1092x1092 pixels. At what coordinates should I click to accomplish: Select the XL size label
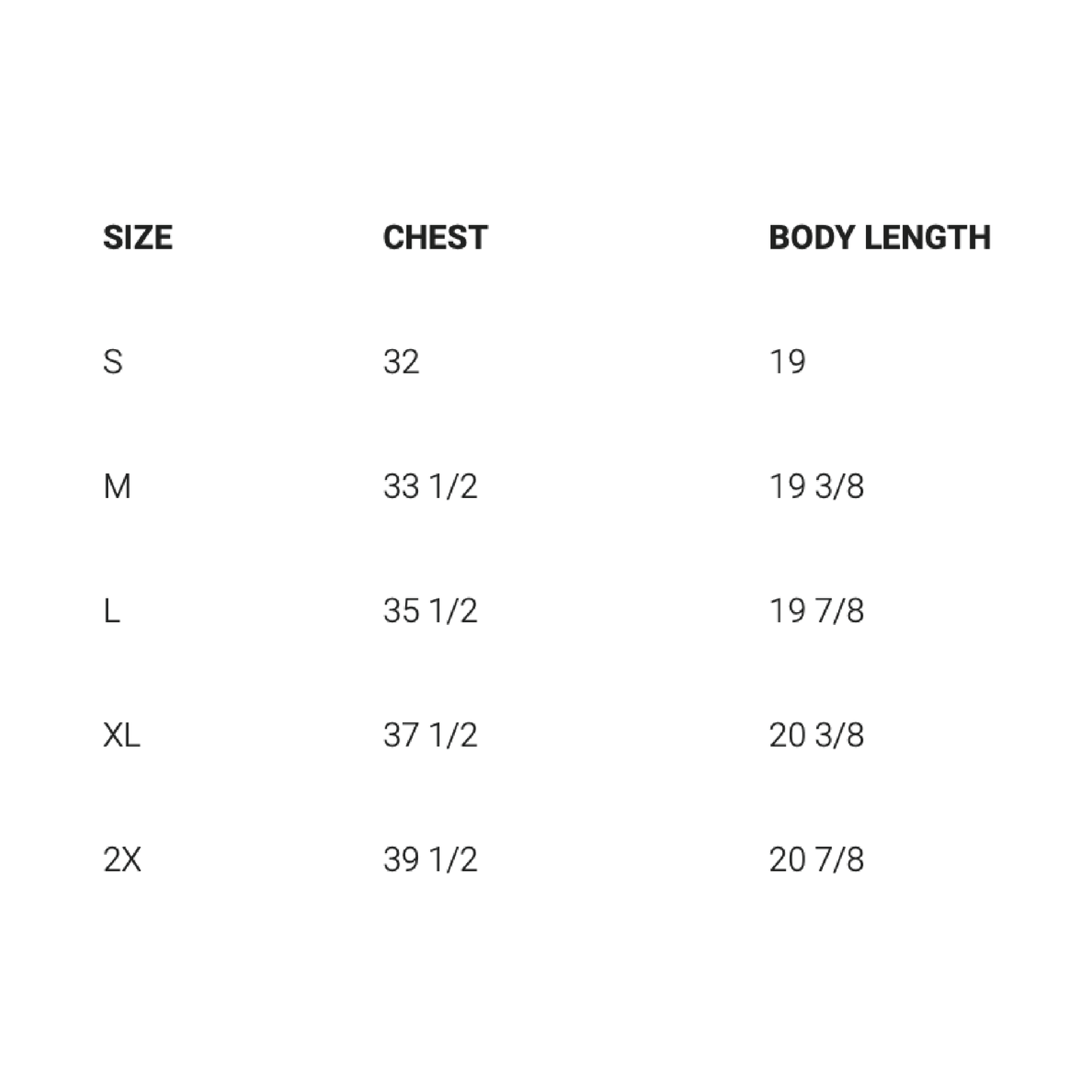coord(122,735)
